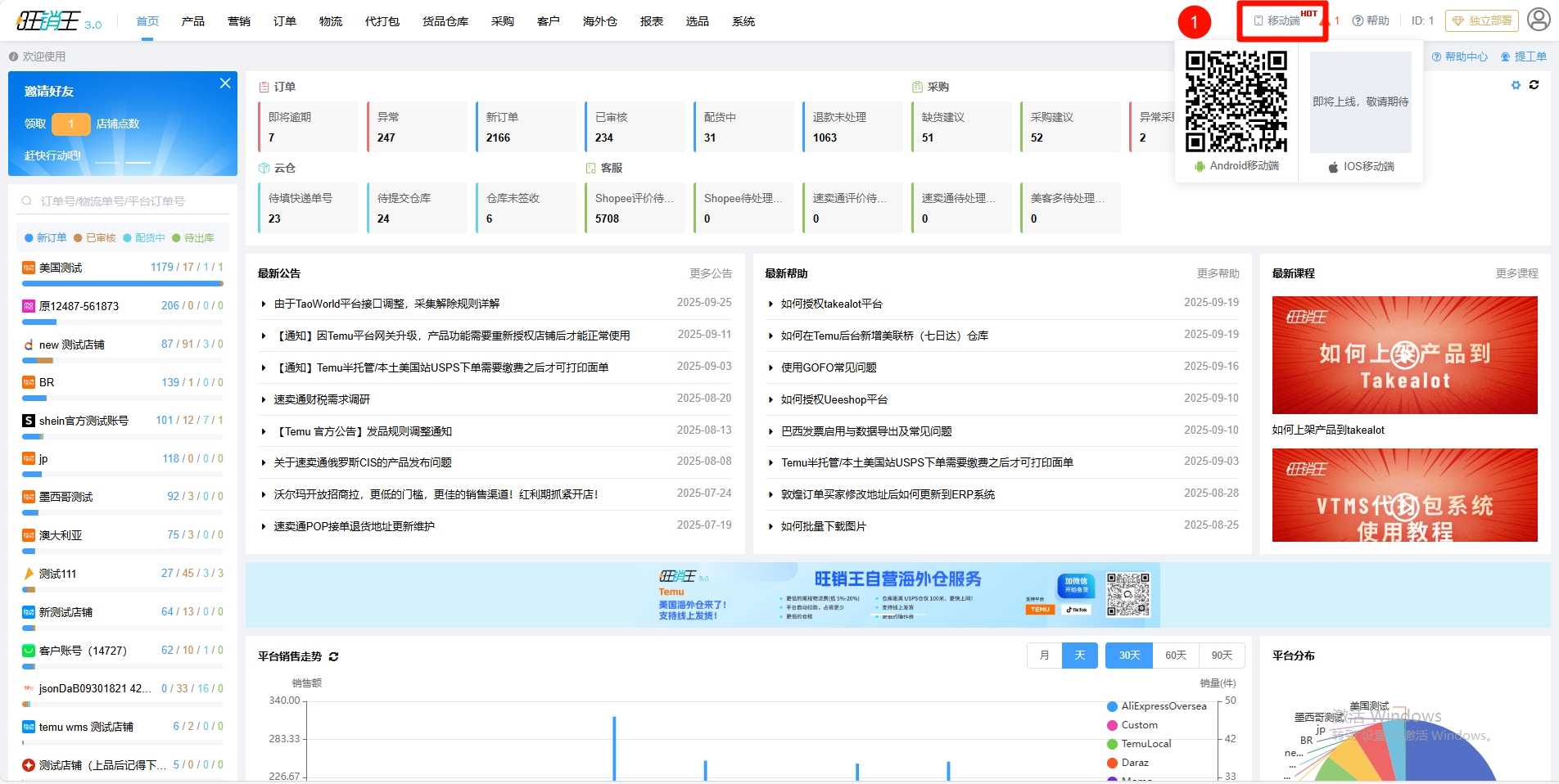Open the 系统 menu

743,21
